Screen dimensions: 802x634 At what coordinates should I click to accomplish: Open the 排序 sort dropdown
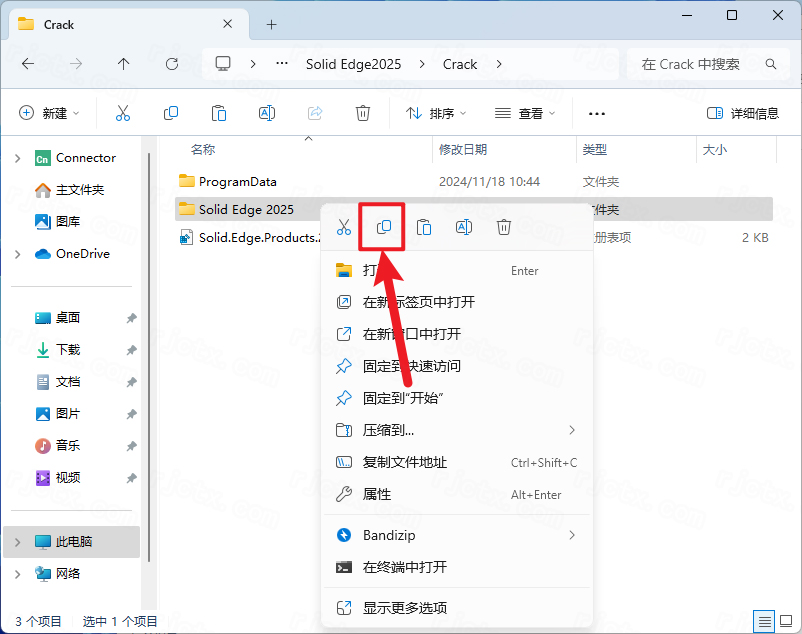pyautogui.click(x=436, y=114)
